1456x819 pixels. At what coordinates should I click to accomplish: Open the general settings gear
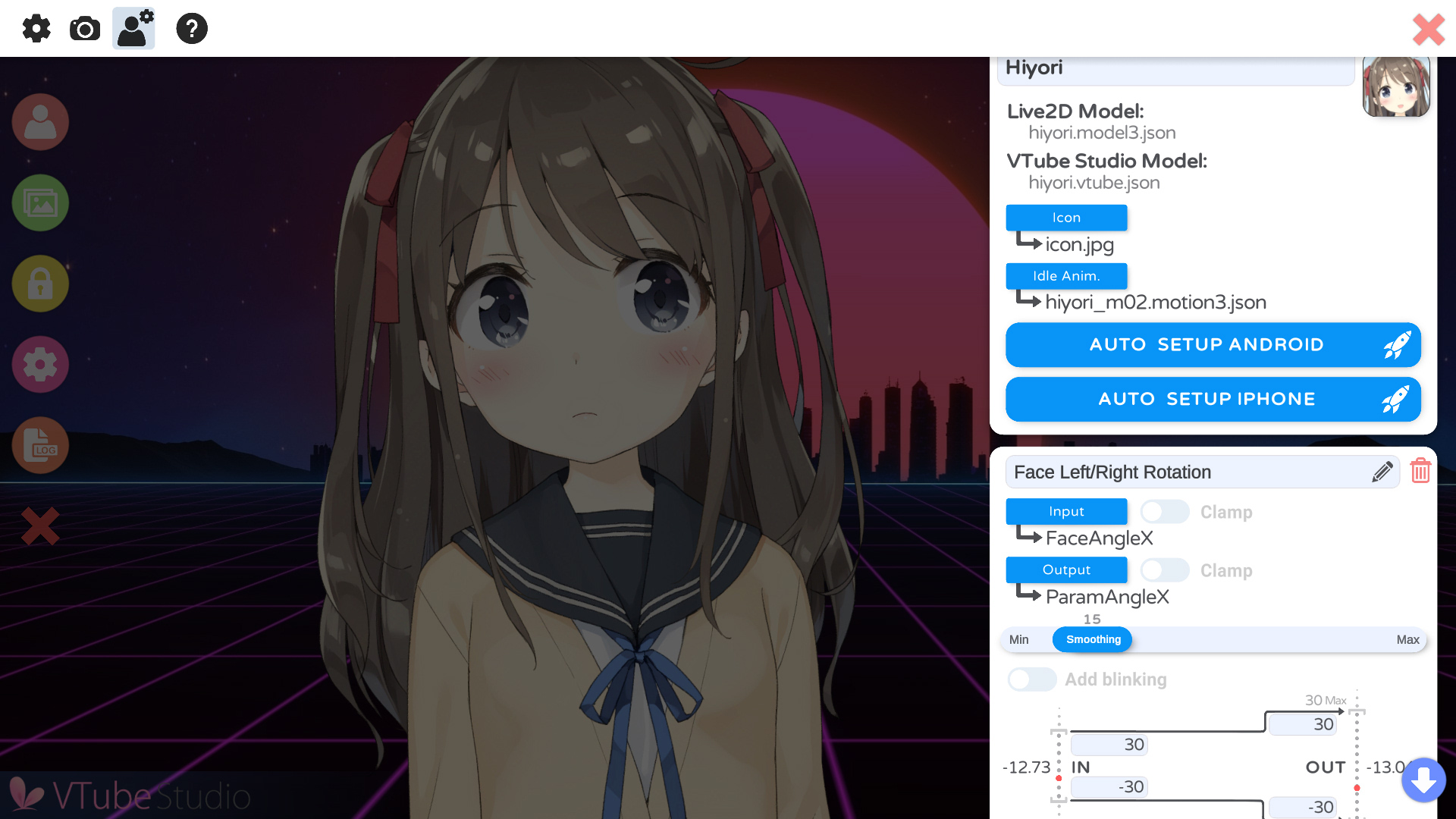[36, 29]
